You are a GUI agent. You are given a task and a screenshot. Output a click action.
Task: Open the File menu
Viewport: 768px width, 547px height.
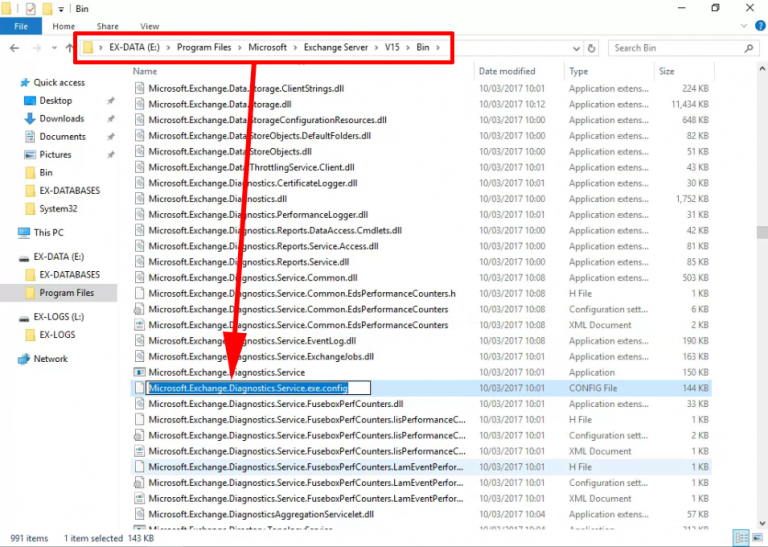[20, 26]
